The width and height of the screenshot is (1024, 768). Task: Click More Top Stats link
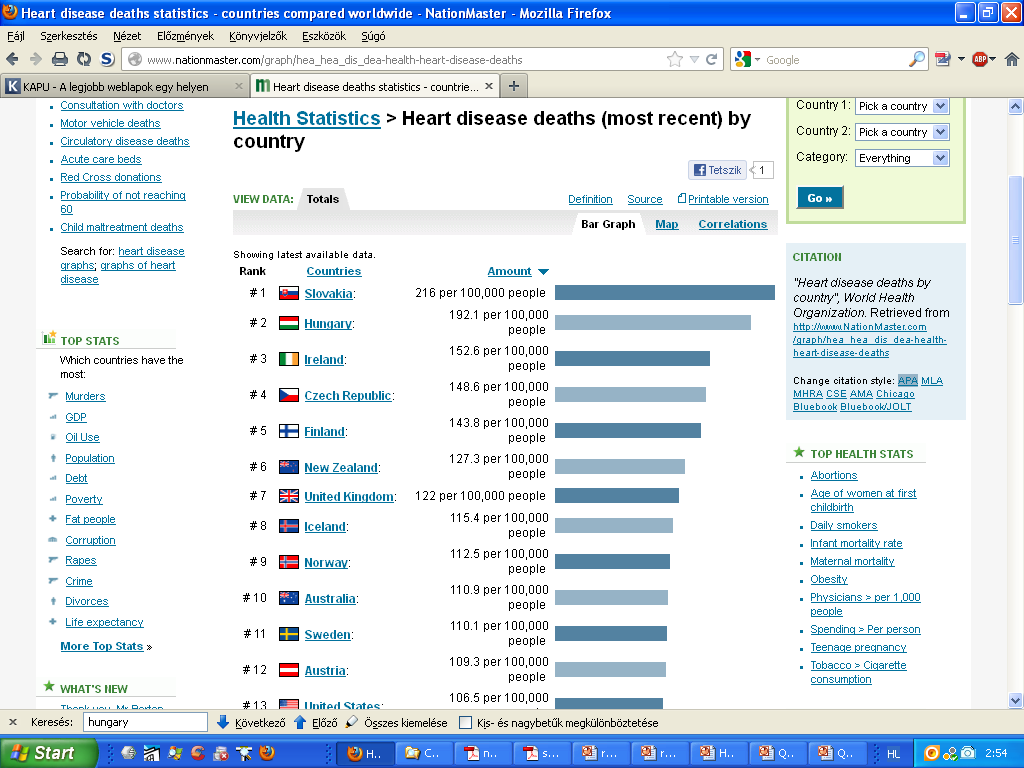101,646
